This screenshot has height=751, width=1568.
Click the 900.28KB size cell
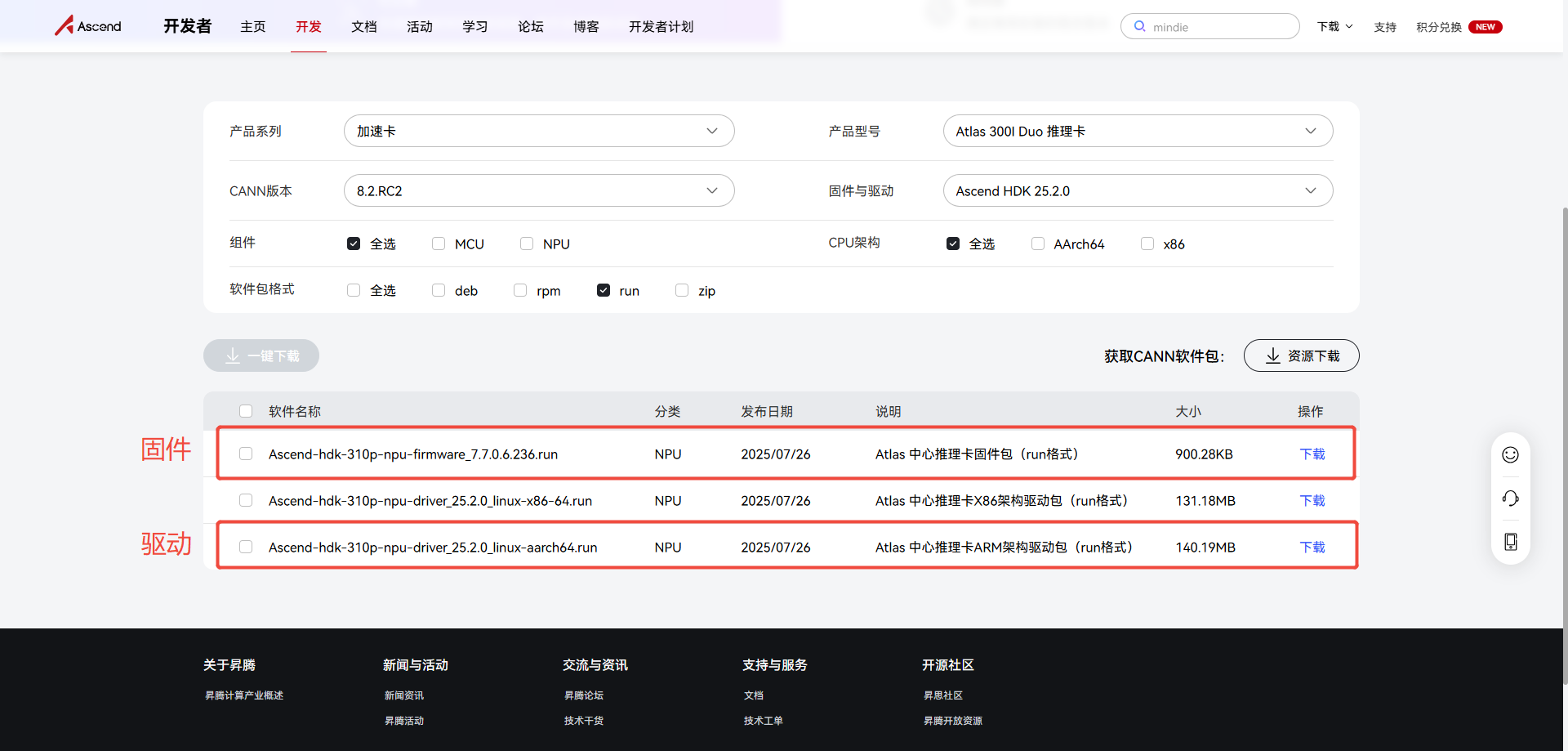1204,454
